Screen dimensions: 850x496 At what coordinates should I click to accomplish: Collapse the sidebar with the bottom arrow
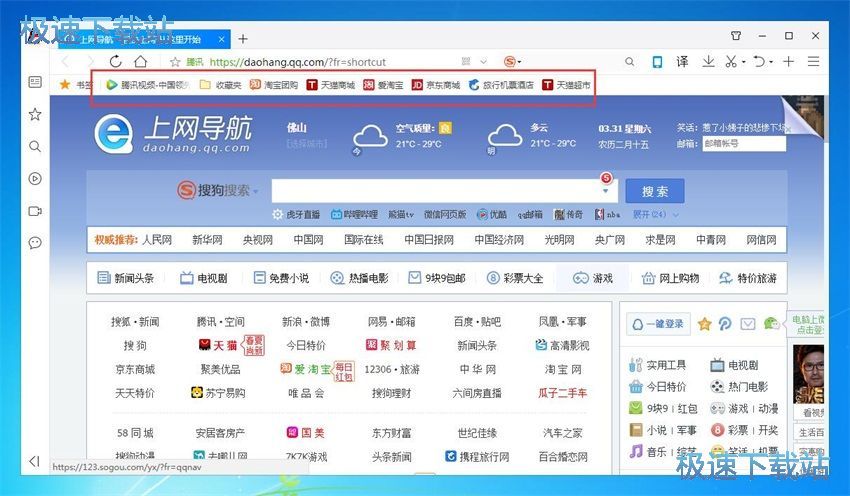tap(34, 461)
